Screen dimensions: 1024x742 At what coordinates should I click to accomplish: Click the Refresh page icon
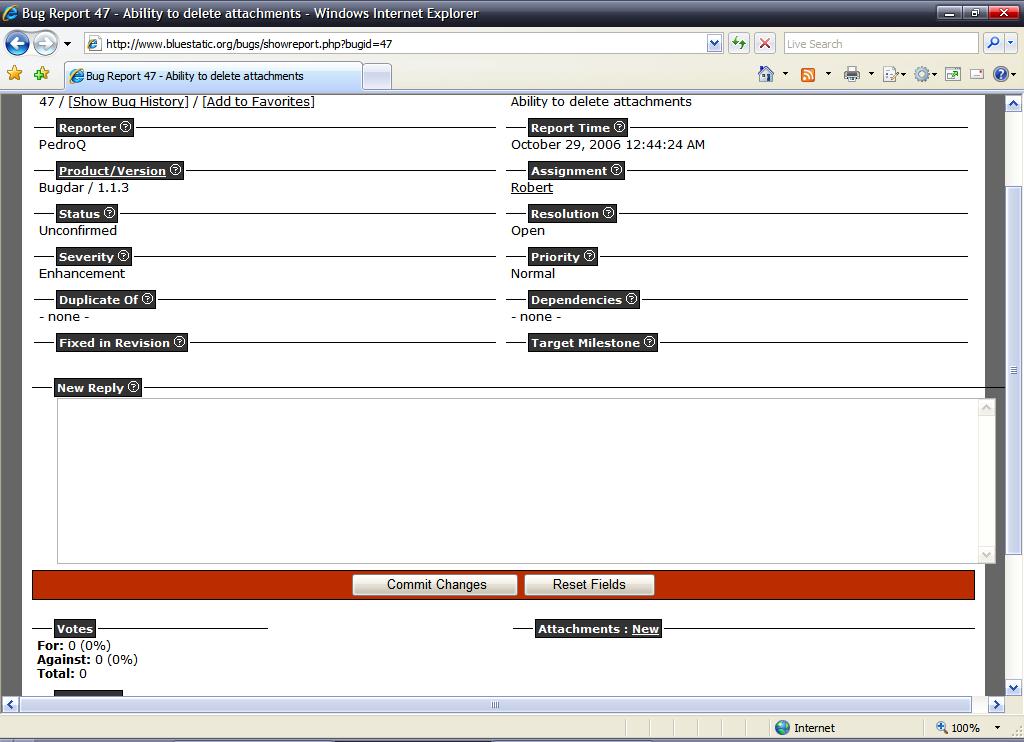(x=739, y=43)
